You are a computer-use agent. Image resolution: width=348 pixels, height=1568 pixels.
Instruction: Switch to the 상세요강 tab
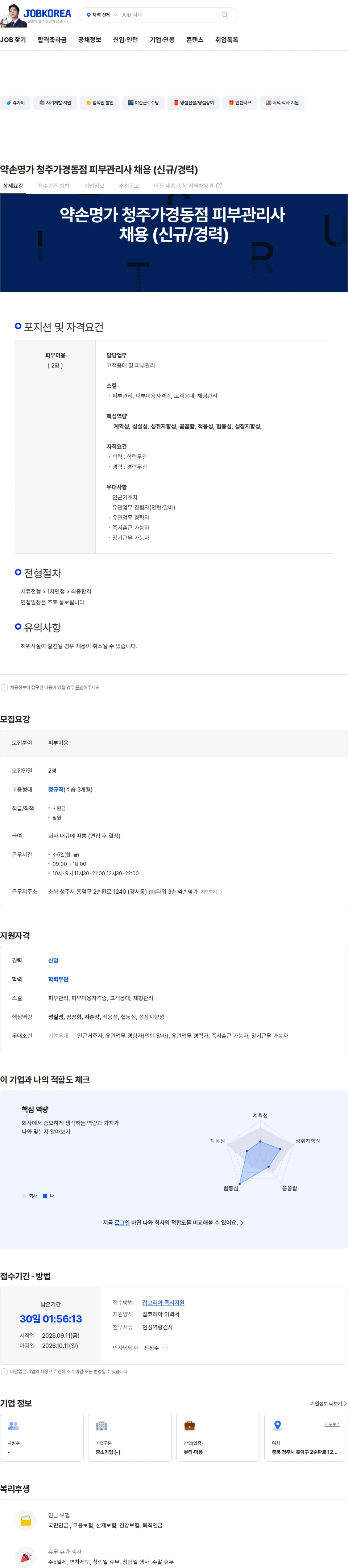click(x=13, y=186)
